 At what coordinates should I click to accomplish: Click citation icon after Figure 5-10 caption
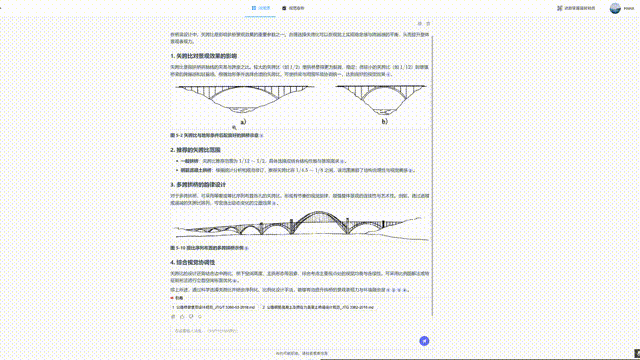pos(247,248)
